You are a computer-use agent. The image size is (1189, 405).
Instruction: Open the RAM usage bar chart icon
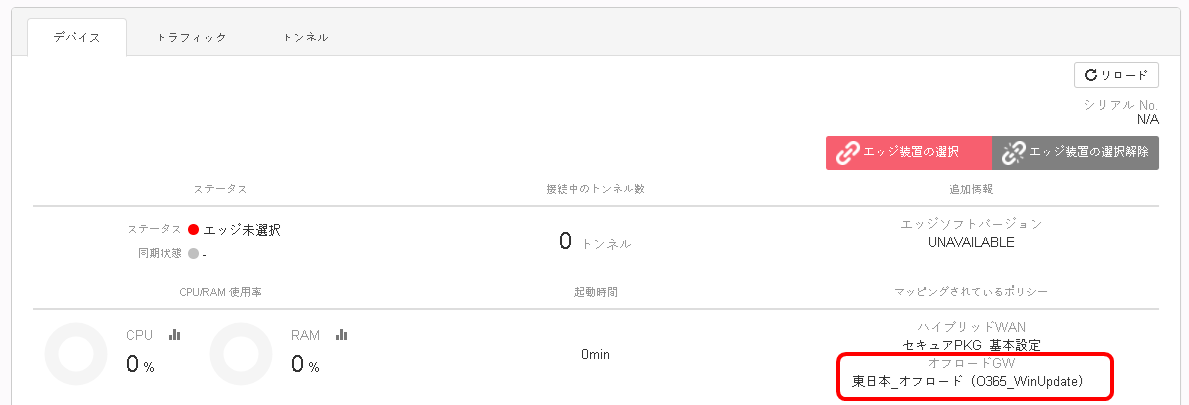[x=341, y=334]
